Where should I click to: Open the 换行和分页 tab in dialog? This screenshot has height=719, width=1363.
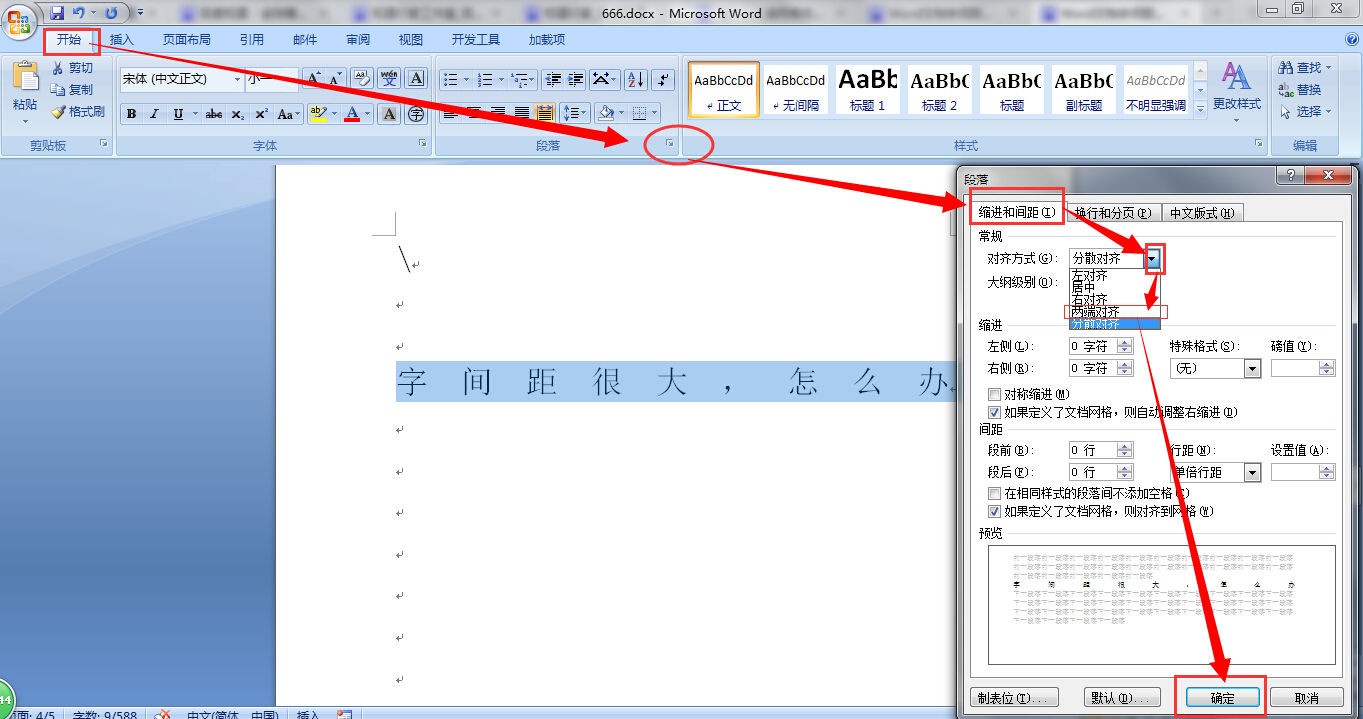(1112, 212)
